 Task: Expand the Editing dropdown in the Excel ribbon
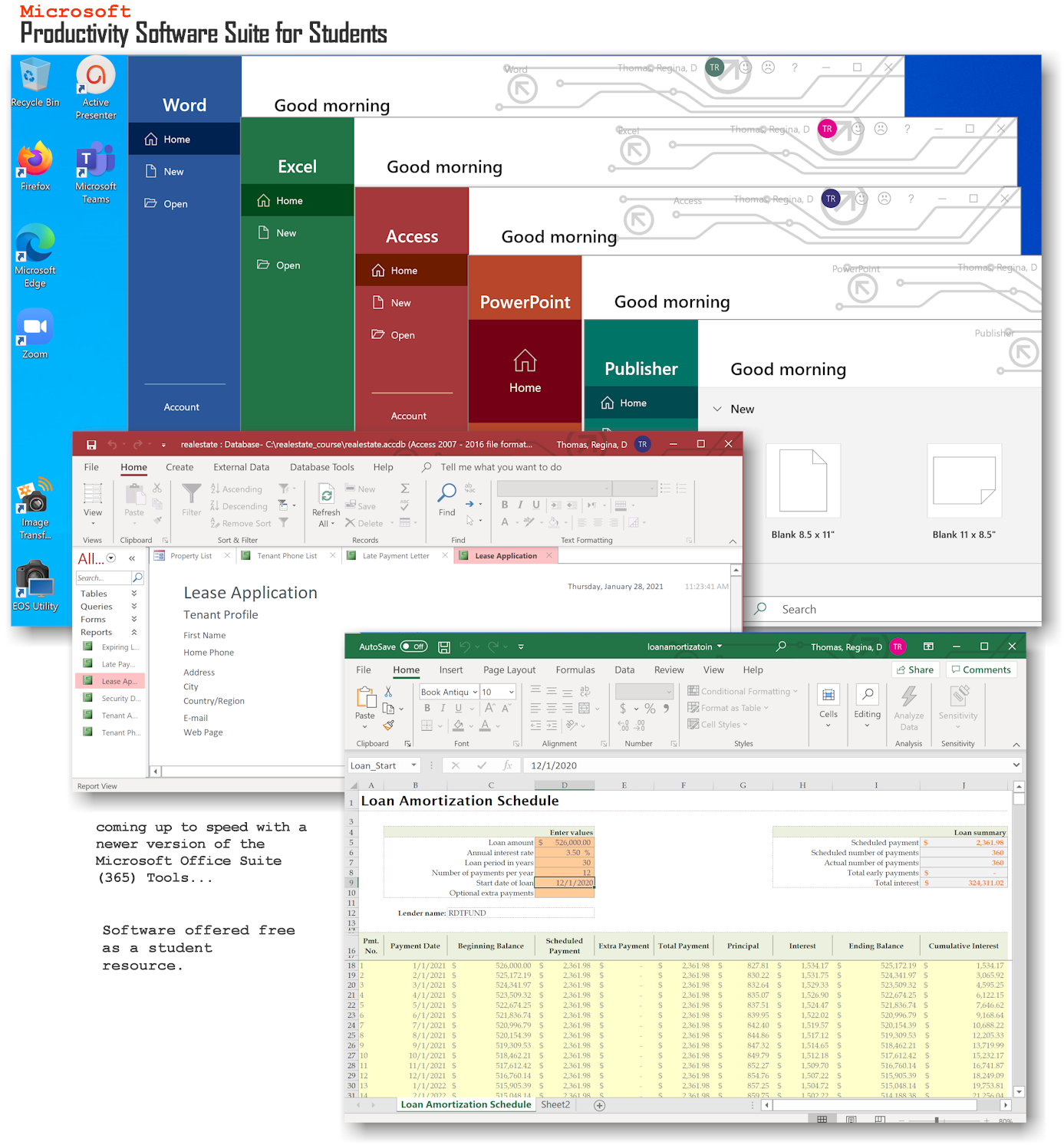(868, 725)
